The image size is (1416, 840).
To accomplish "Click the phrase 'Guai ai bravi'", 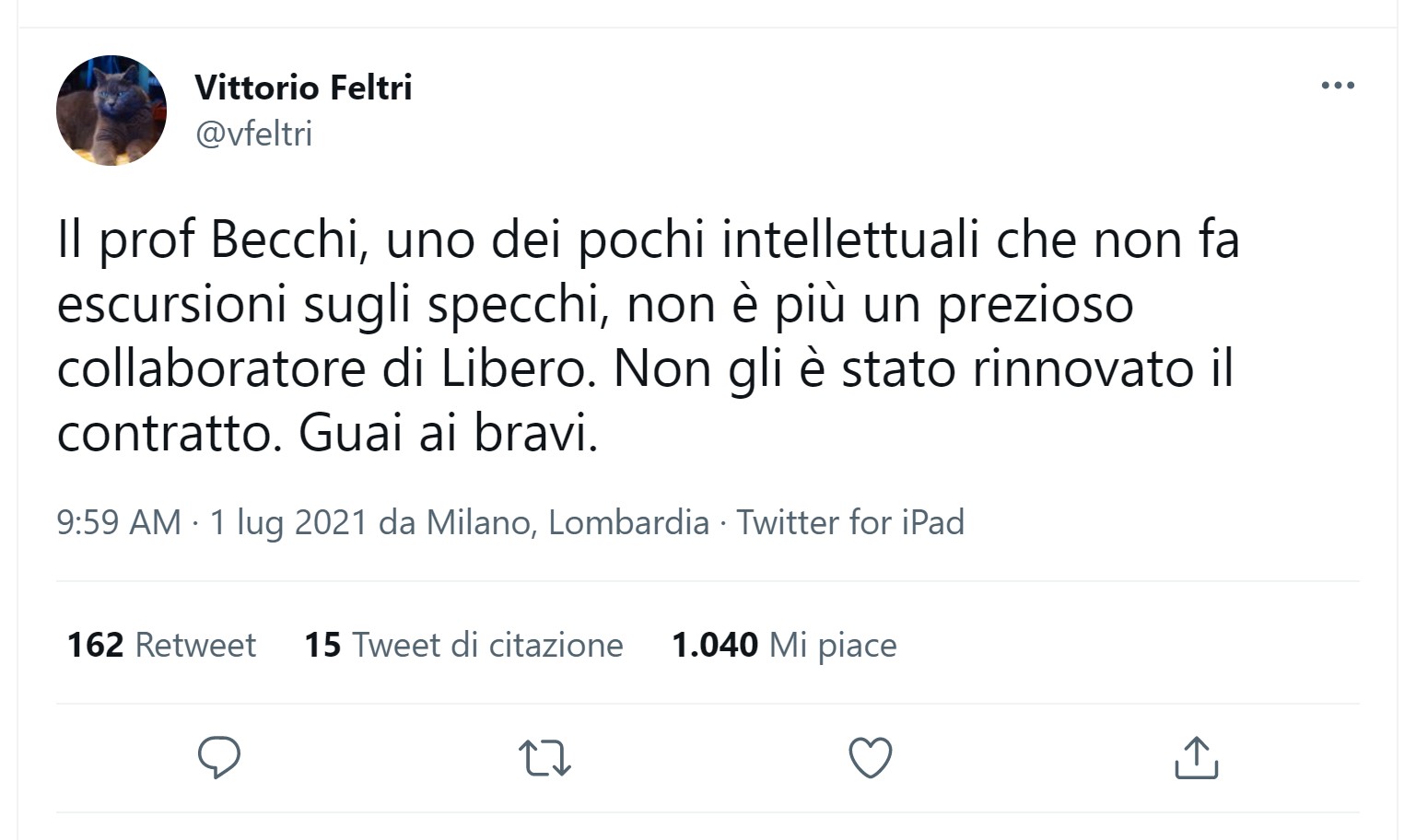I will click(448, 434).
